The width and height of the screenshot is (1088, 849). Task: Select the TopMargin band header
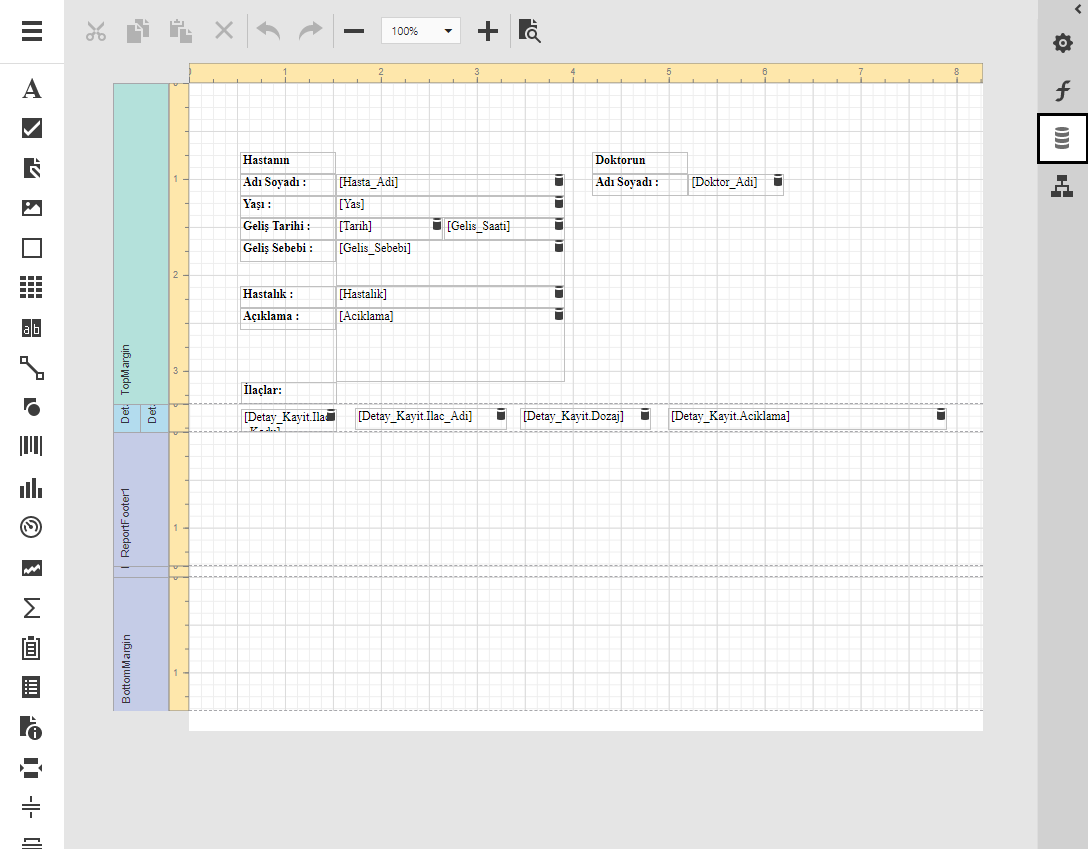coord(141,243)
